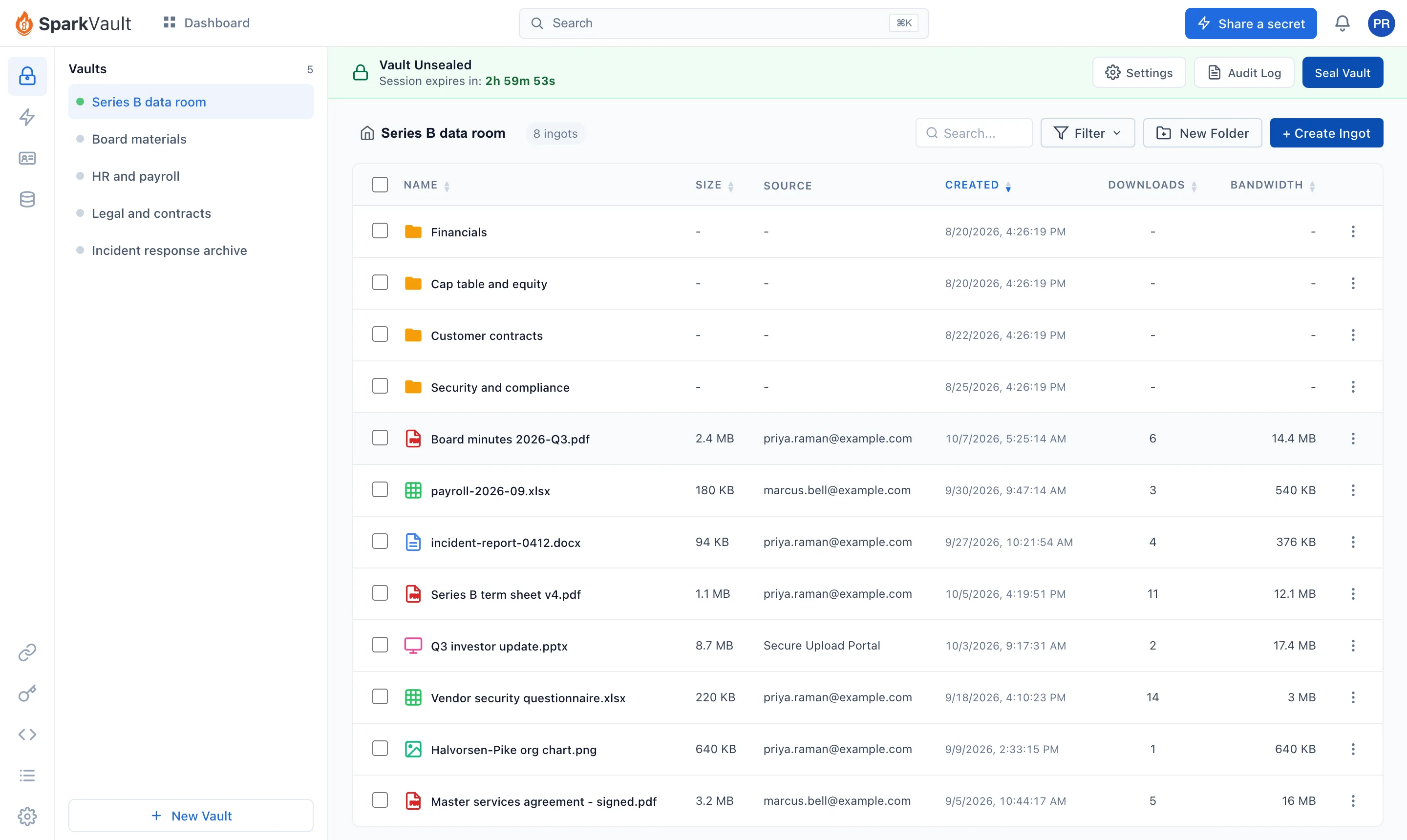Open the list sidebar icon
Image resolution: width=1407 pixels, height=840 pixels.
click(27, 776)
